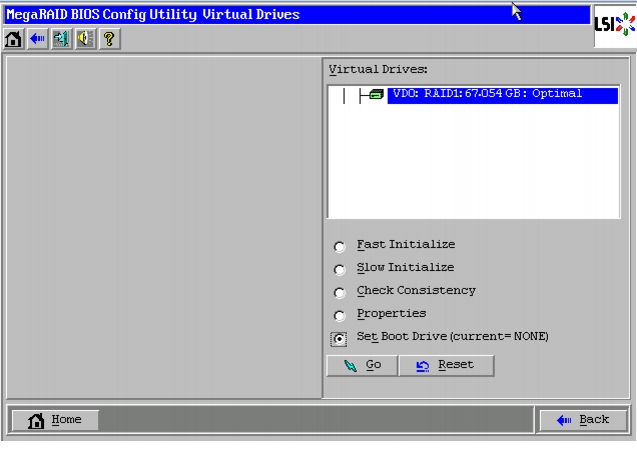The width and height of the screenshot is (637, 455).
Task: Choose the Check Consistency option
Action: pos(339,292)
